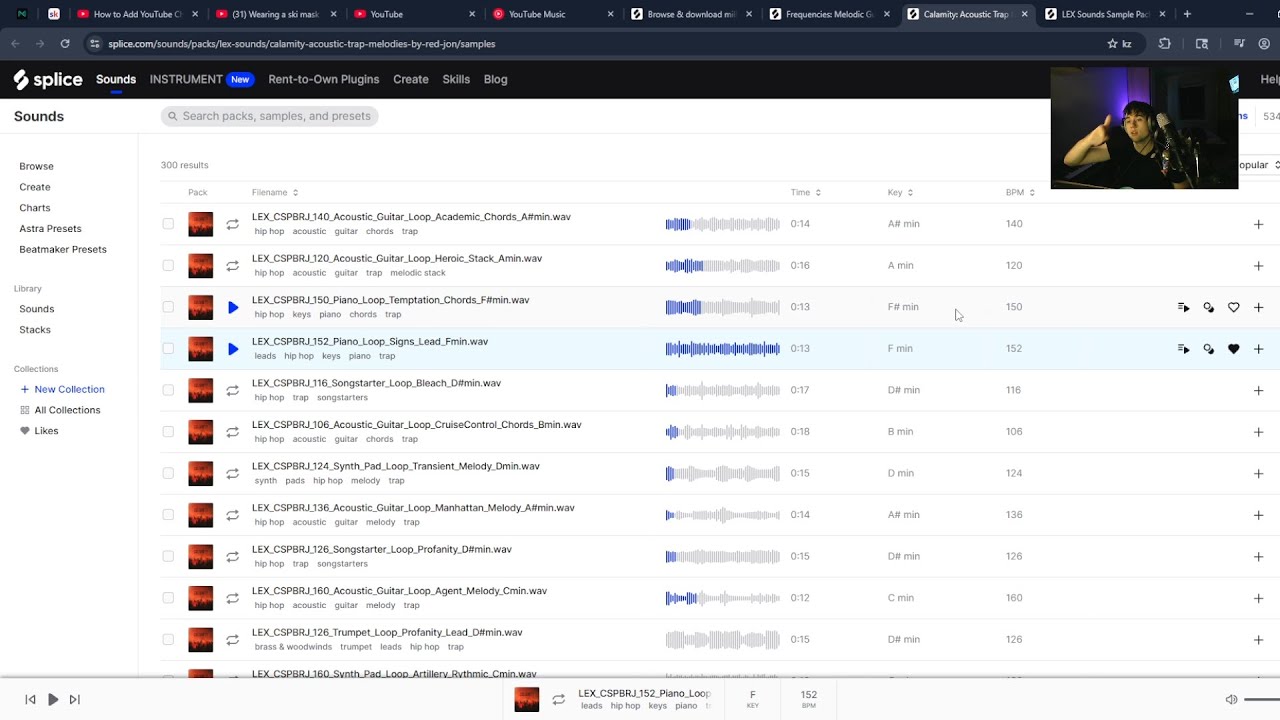The width and height of the screenshot is (1280, 720).
Task: Bookmark page with star icon
Action: [x=1112, y=44]
